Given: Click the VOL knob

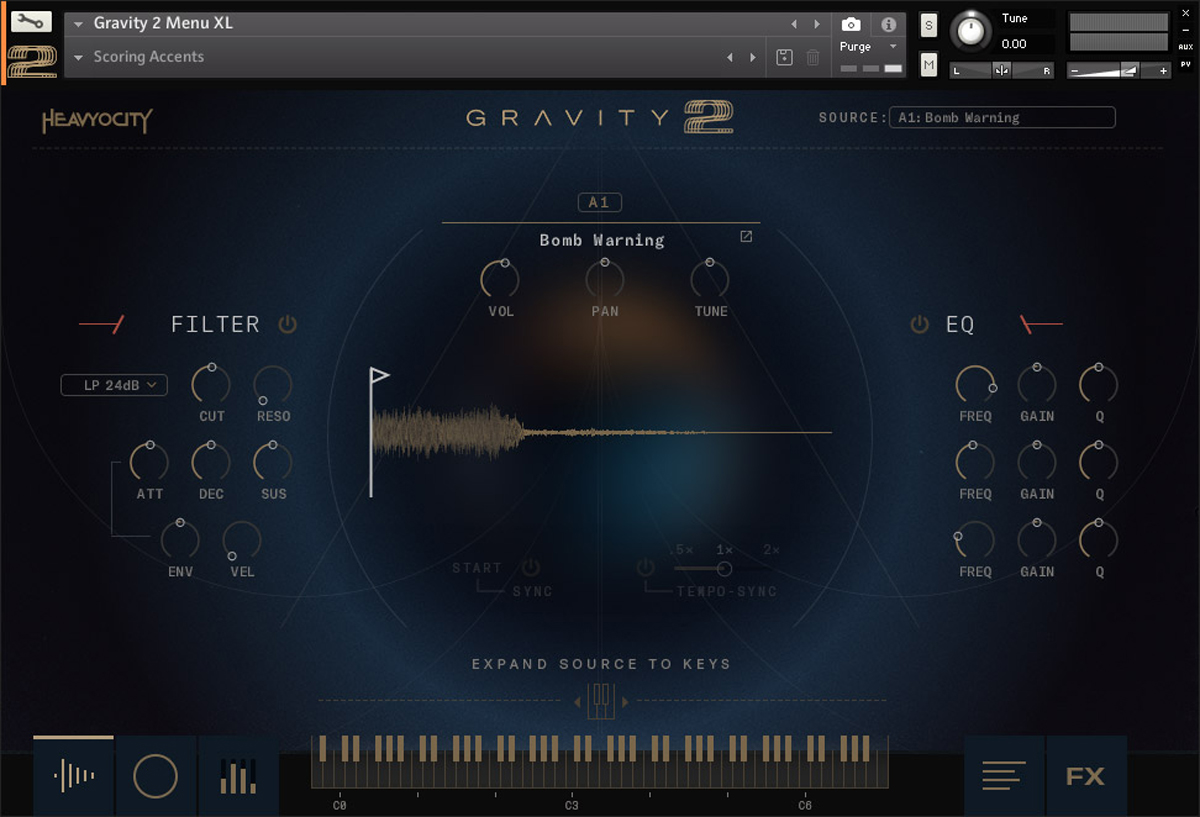Looking at the screenshot, I should pos(500,278).
